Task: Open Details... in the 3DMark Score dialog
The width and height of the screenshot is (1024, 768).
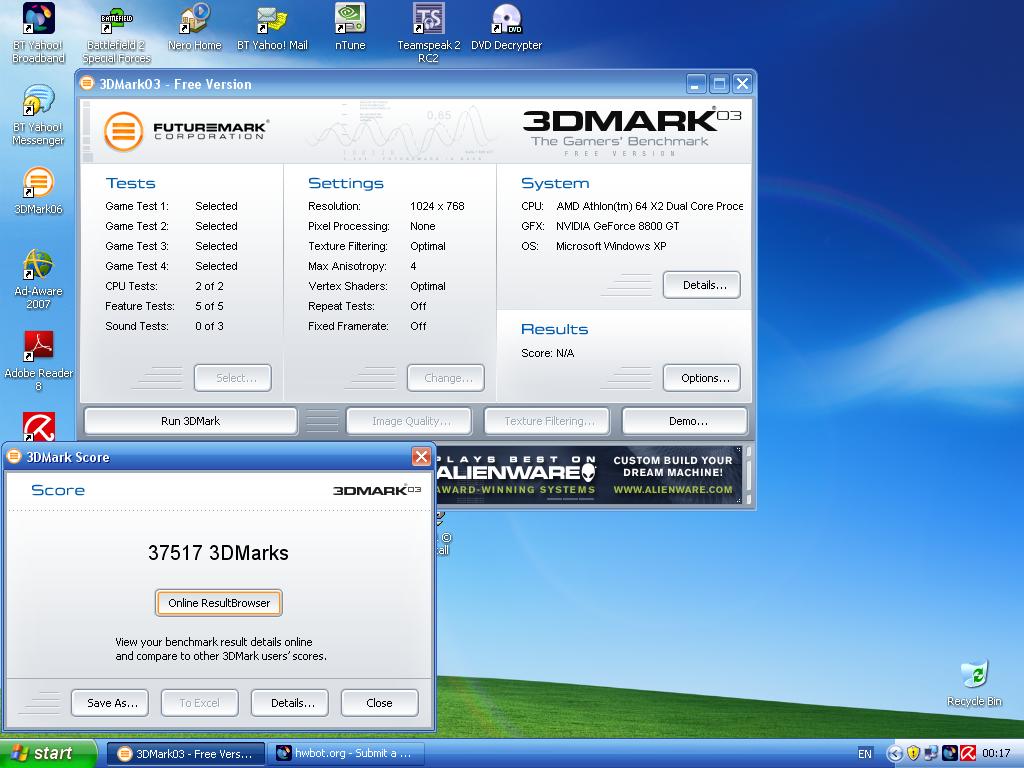Action: point(290,703)
